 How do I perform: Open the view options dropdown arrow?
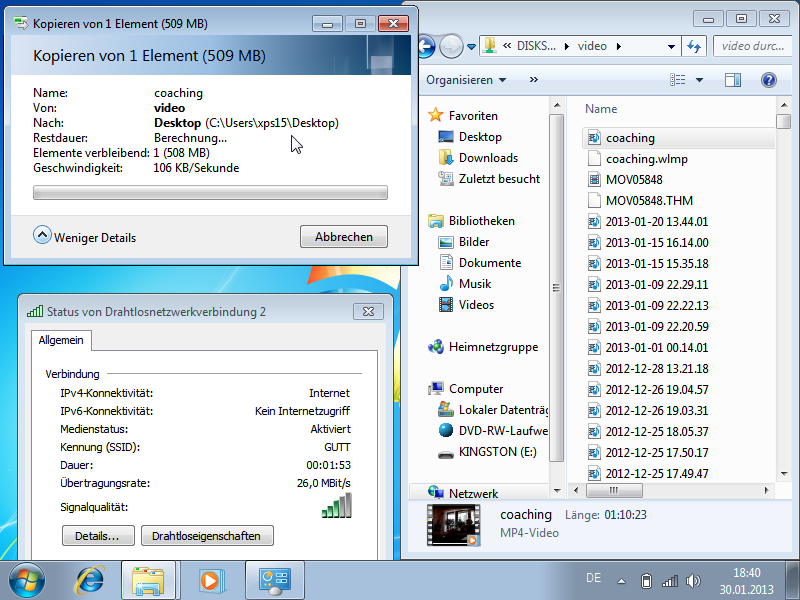699,80
